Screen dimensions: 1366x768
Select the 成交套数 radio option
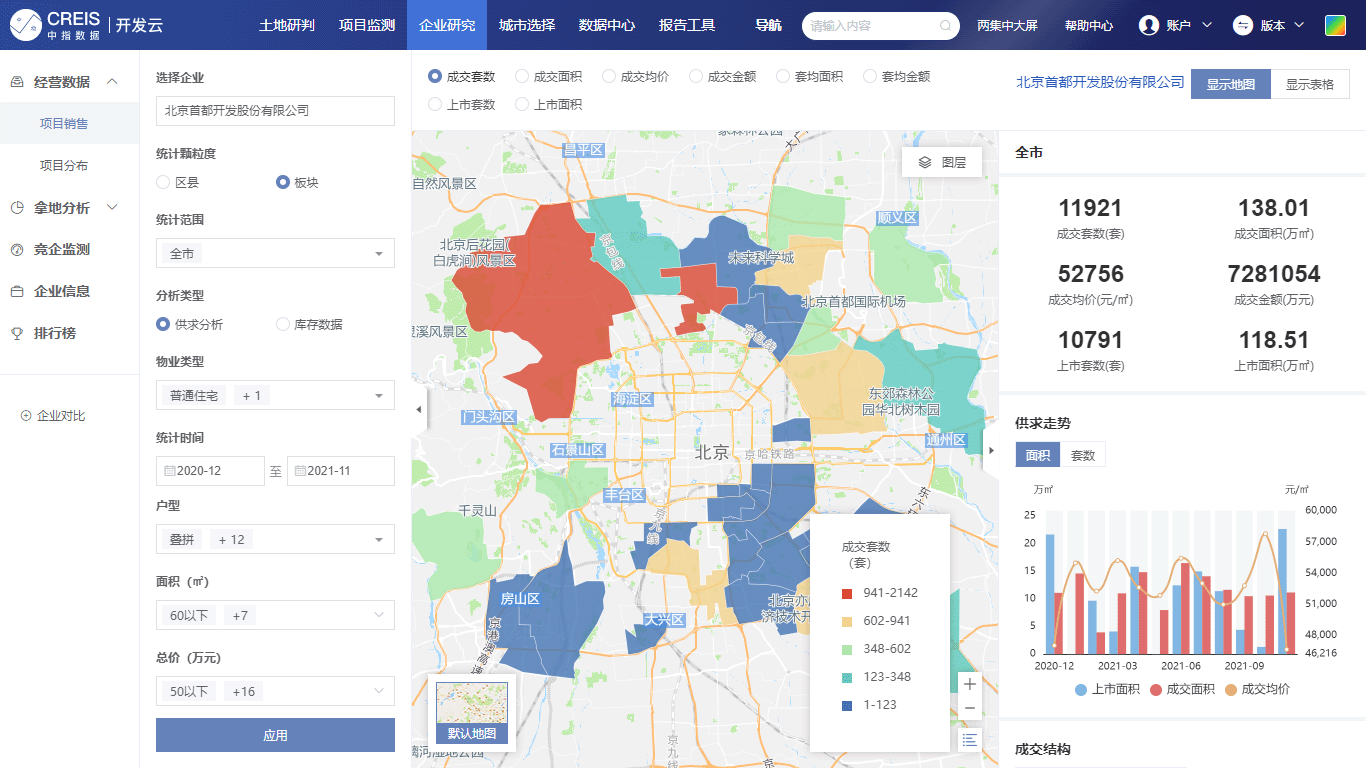coord(435,76)
